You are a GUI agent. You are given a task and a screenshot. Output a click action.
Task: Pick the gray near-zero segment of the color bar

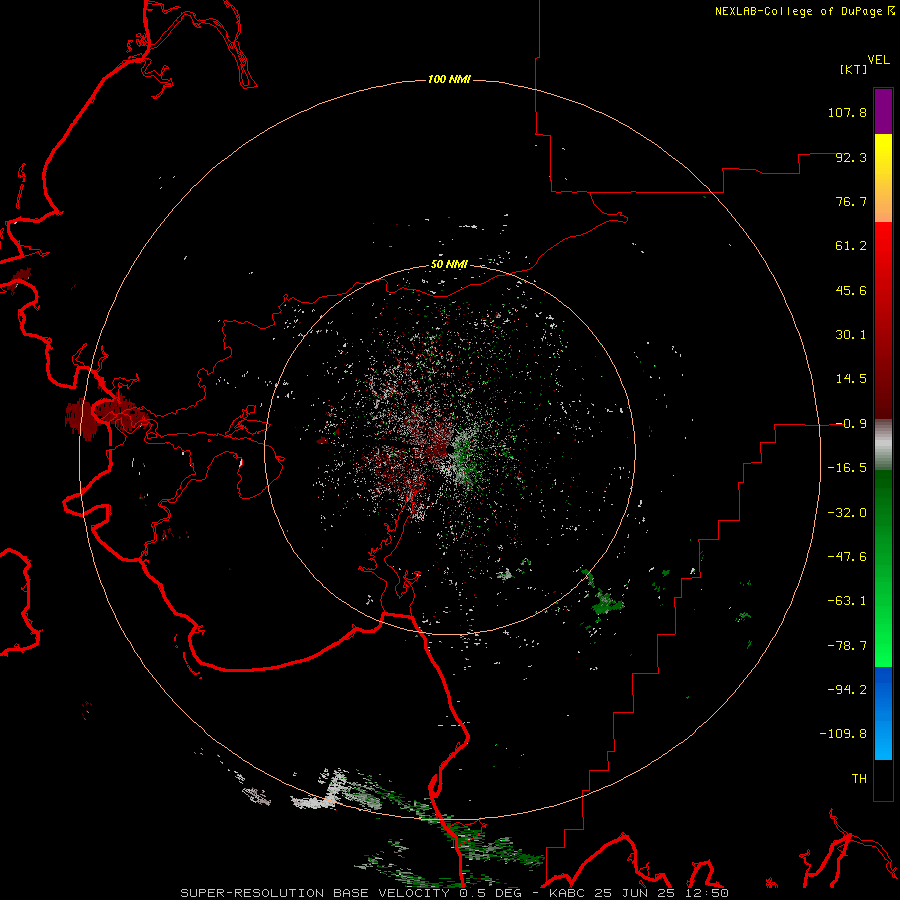tap(883, 445)
